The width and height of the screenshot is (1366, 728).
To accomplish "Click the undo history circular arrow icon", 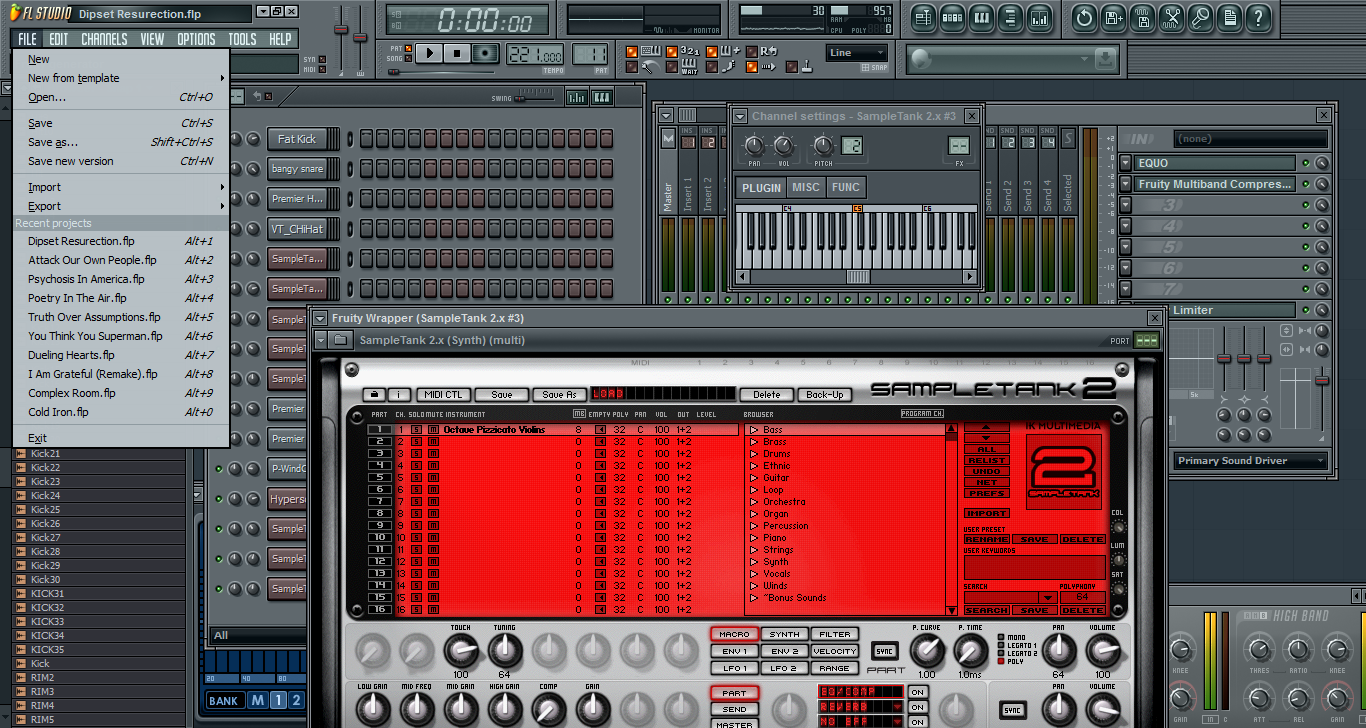I will coord(1085,17).
